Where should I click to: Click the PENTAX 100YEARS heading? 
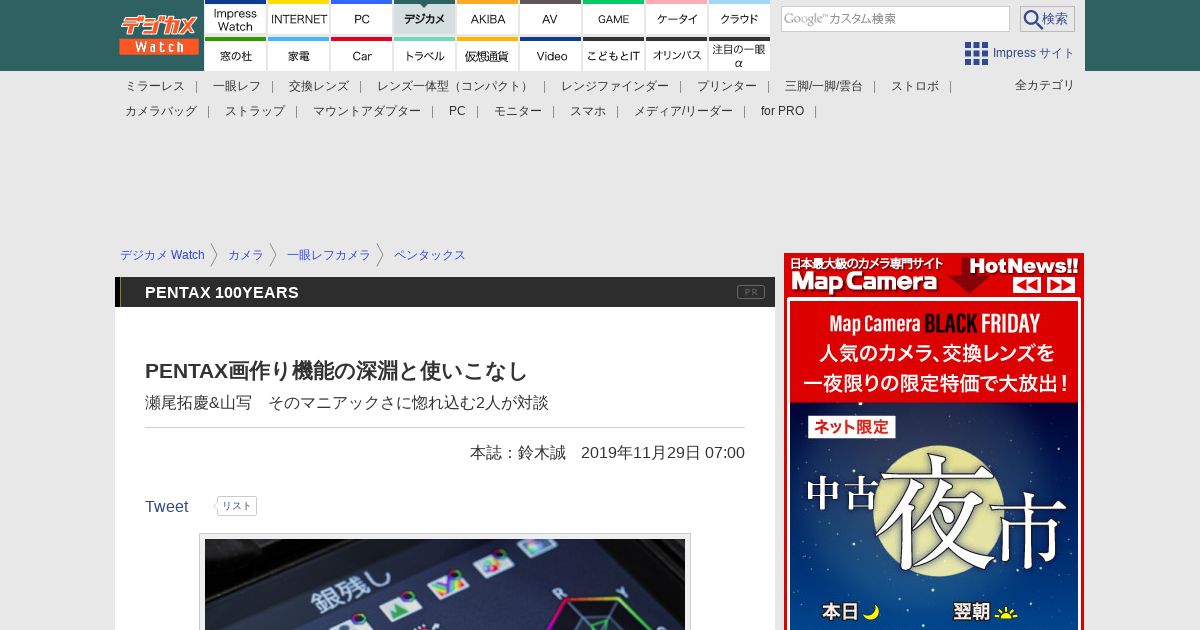click(222, 292)
